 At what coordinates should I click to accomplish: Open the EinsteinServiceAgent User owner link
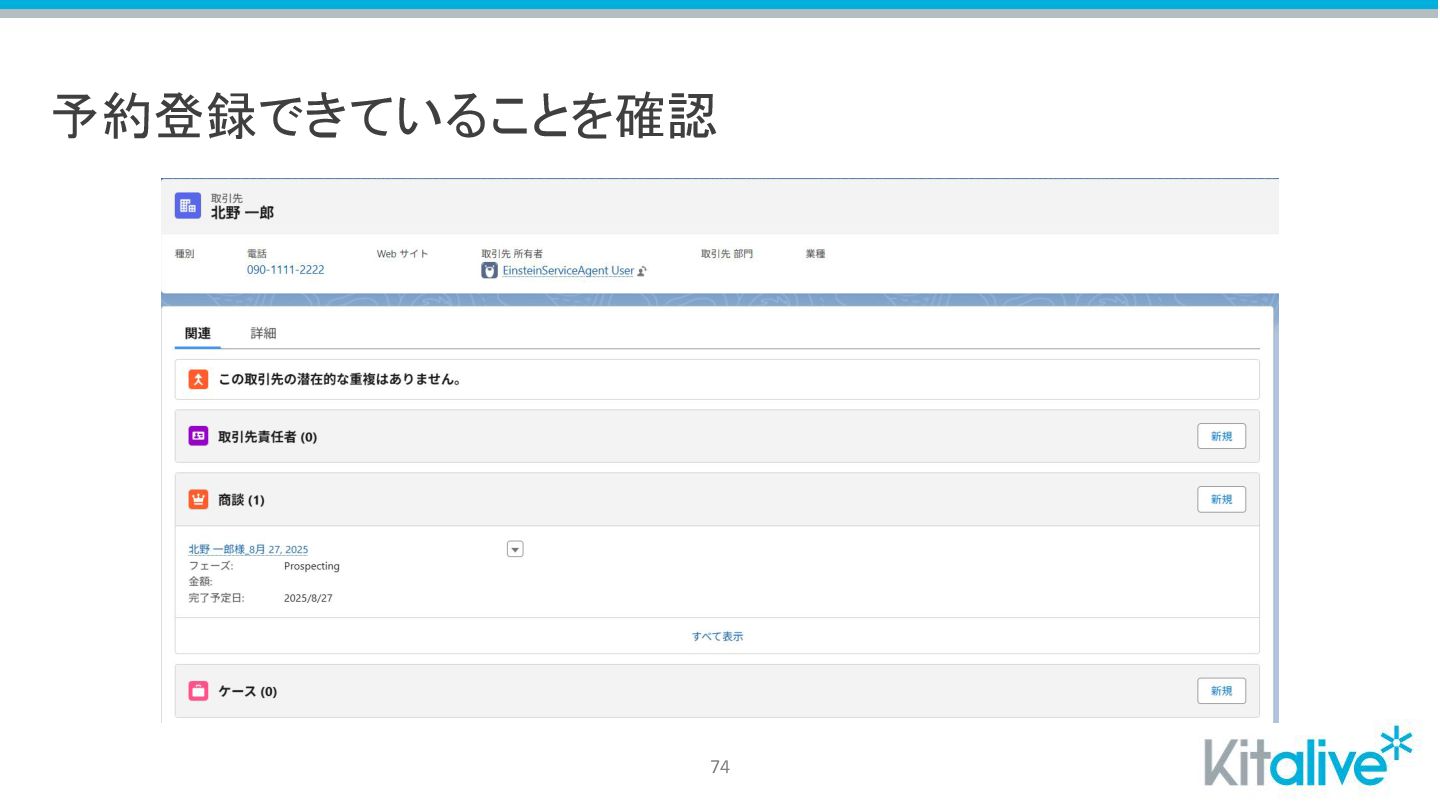pyautogui.click(x=567, y=271)
